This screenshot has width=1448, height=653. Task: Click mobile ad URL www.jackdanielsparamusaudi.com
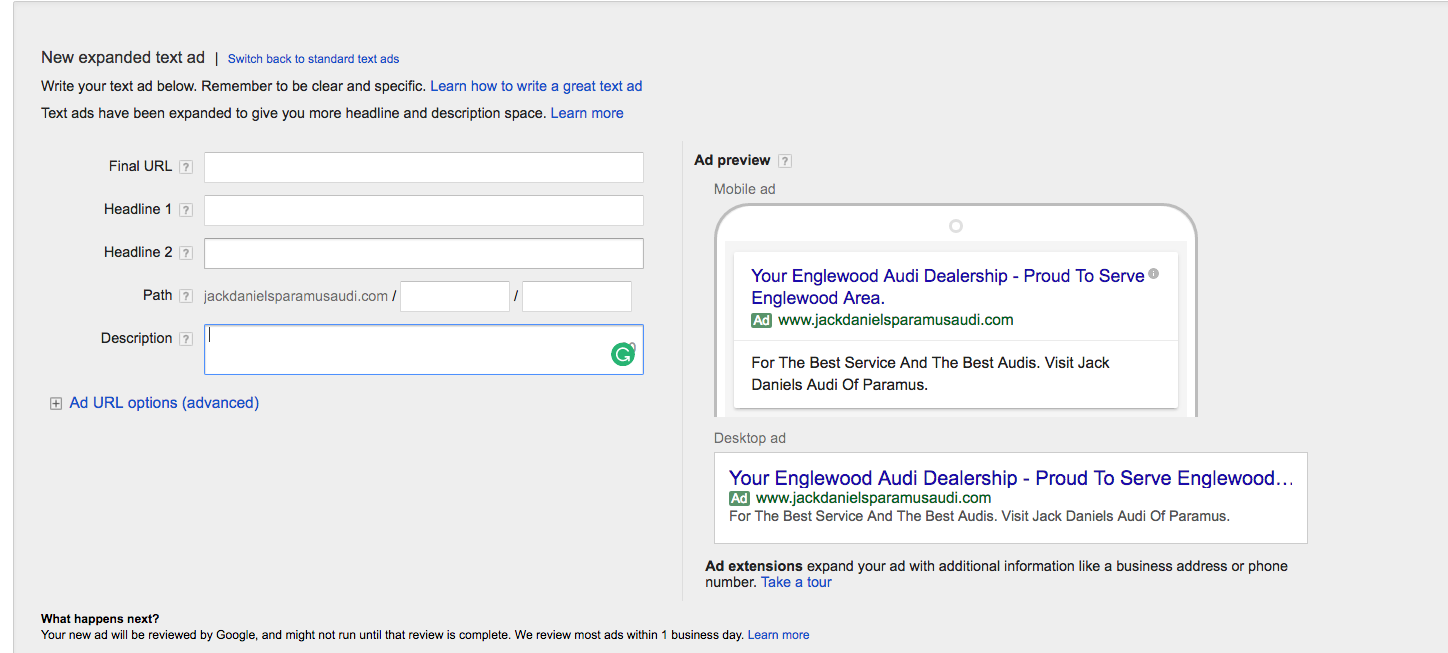tap(896, 320)
